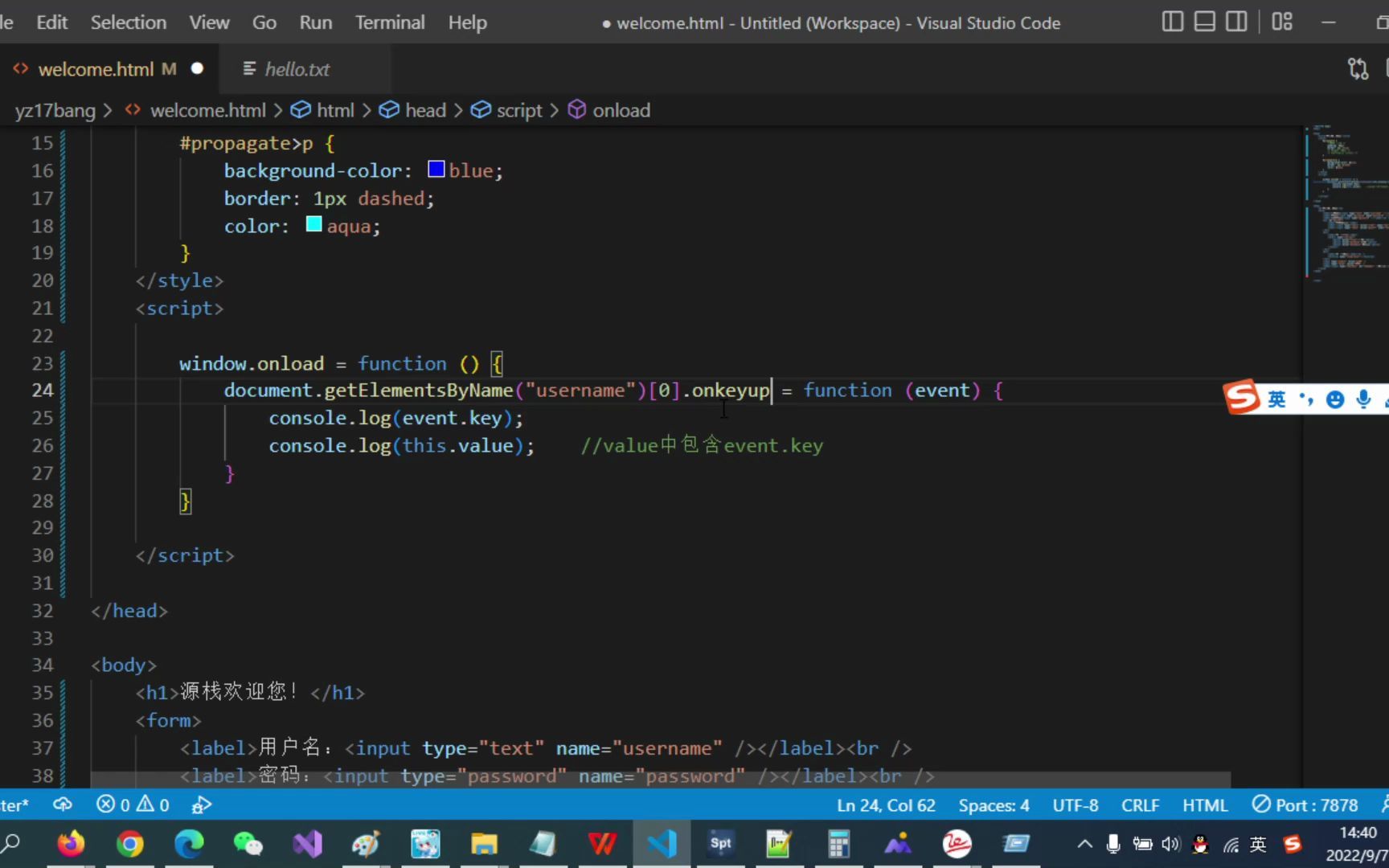The image size is (1389, 868).
Task: Toggle the secondary sidebar layout button
Action: click(1236, 22)
